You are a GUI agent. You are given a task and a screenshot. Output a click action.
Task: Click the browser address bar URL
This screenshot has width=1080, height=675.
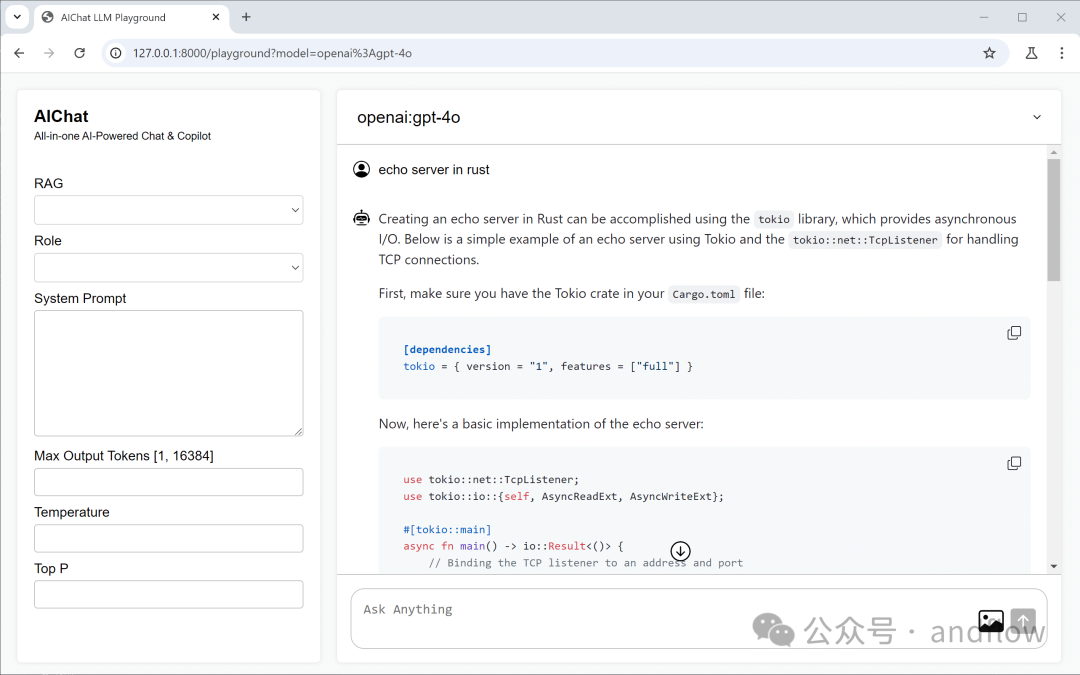coord(272,53)
